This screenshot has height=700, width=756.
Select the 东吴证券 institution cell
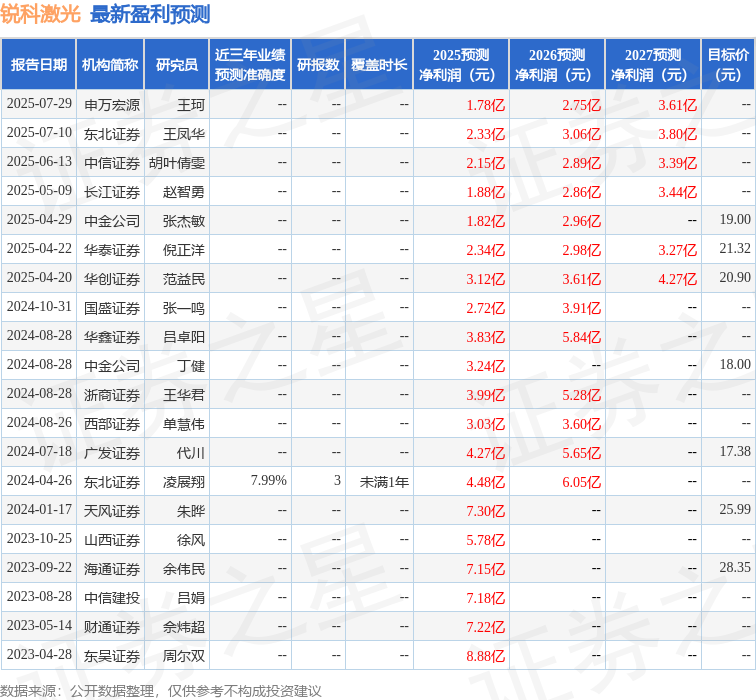tap(112, 655)
